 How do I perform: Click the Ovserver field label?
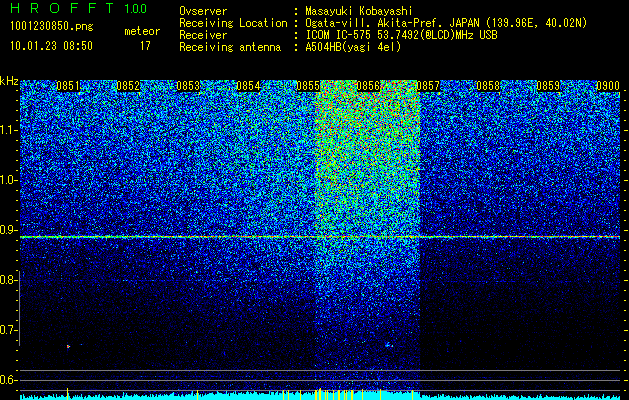click(x=203, y=11)
